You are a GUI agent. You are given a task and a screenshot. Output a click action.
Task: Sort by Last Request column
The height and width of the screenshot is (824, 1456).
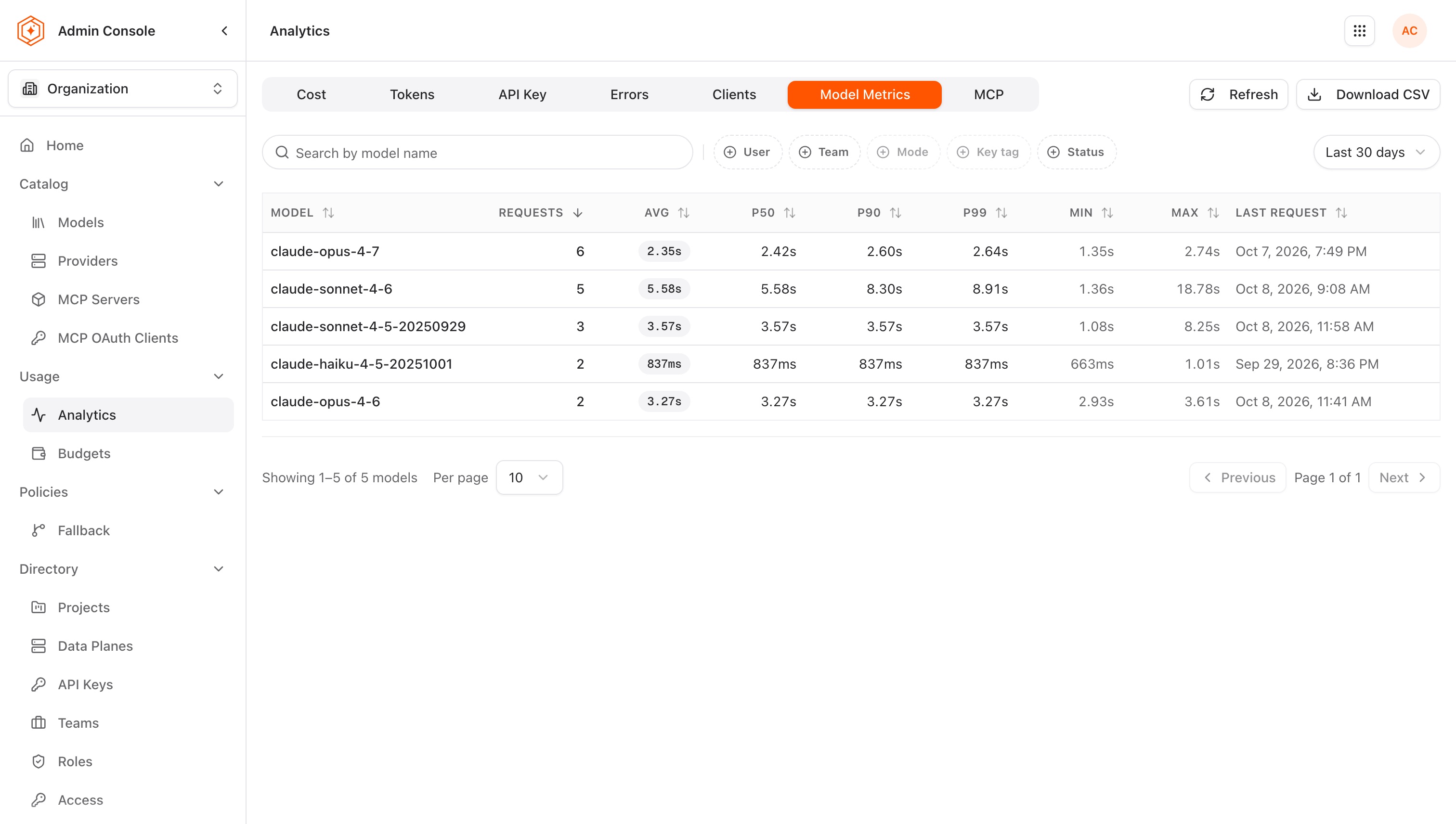click(1341, 213)
